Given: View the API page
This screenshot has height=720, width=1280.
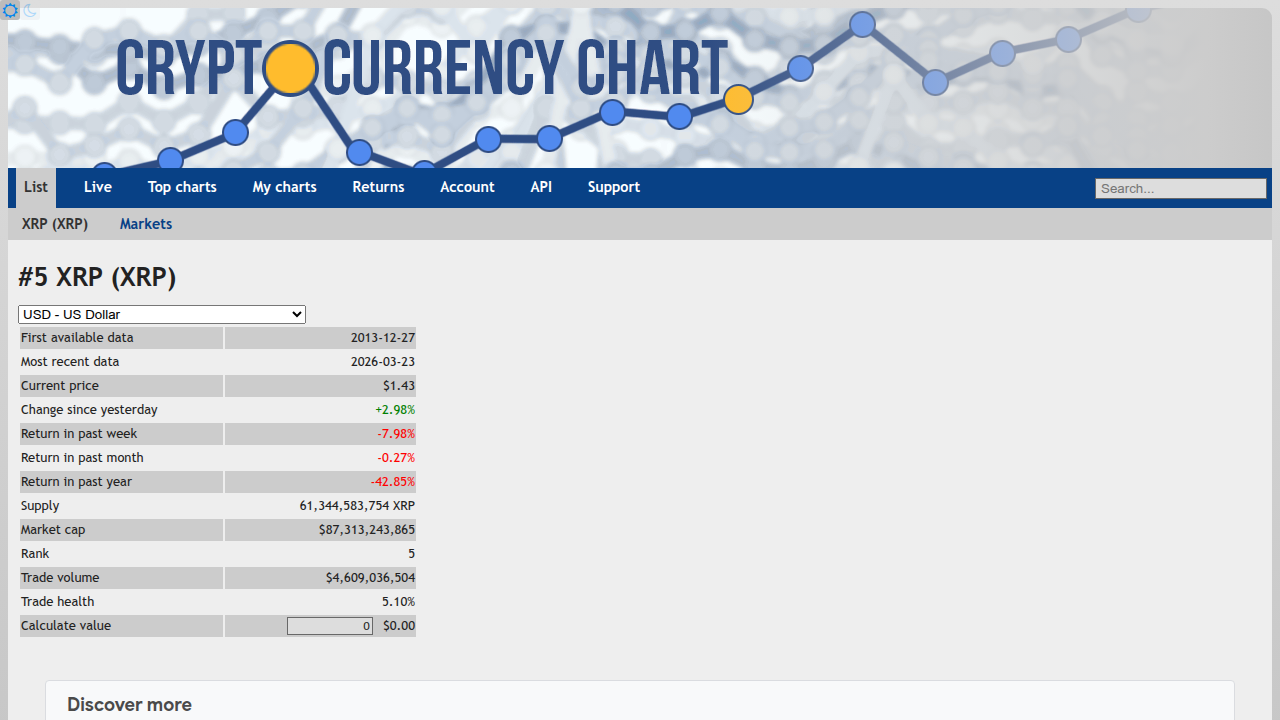Looking at the screenshot, I should [x=541, y=187].
